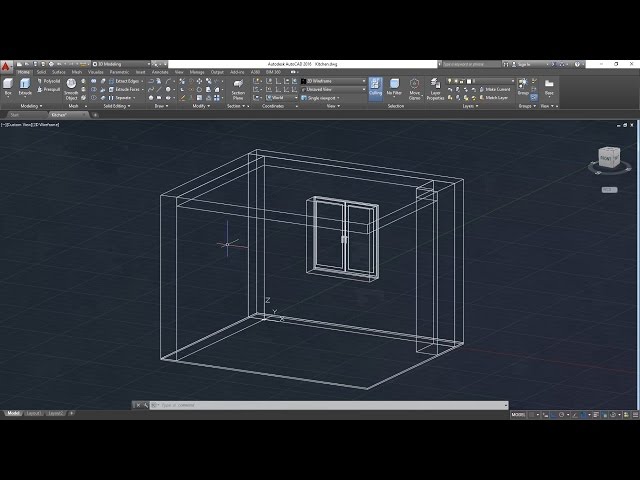
Task: Open the Parametric ribbon tab
Action: [x=119, y=72]
